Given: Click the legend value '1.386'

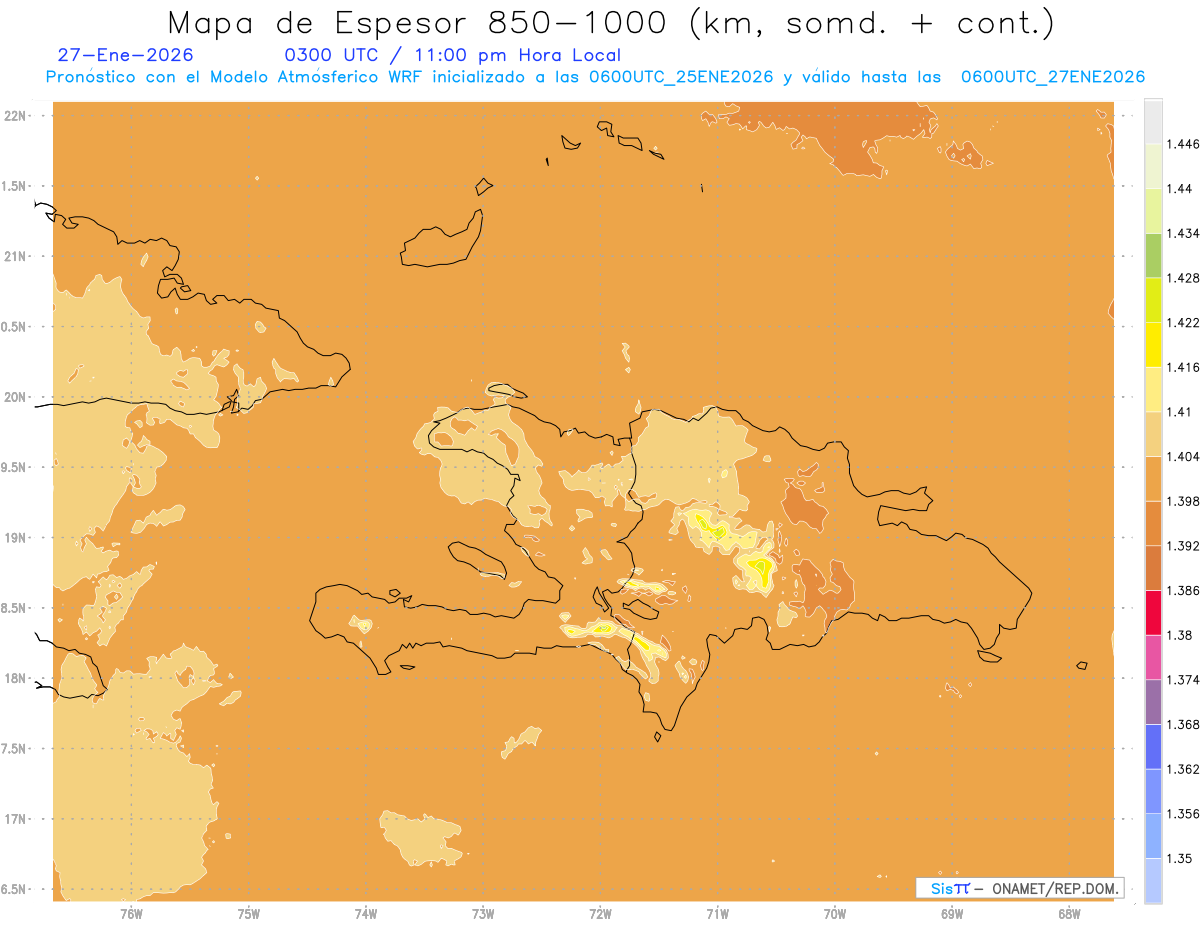Looking at the screenshot, I should pyautogui.click(x=1183, y=590).
